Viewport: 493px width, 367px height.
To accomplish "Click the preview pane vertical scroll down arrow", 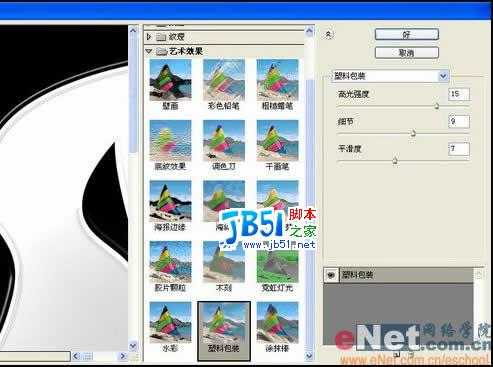I will coord(133,346).
